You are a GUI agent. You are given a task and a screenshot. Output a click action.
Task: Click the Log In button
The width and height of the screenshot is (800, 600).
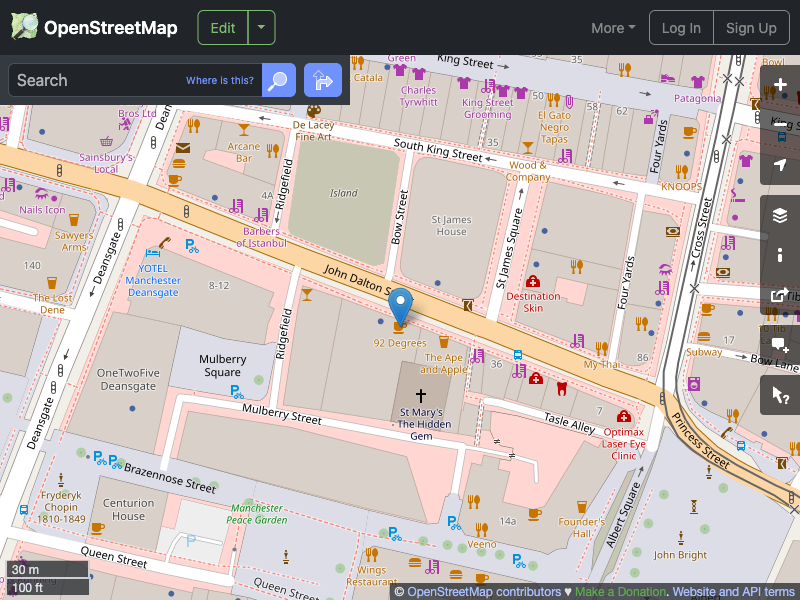coord(681,28)
